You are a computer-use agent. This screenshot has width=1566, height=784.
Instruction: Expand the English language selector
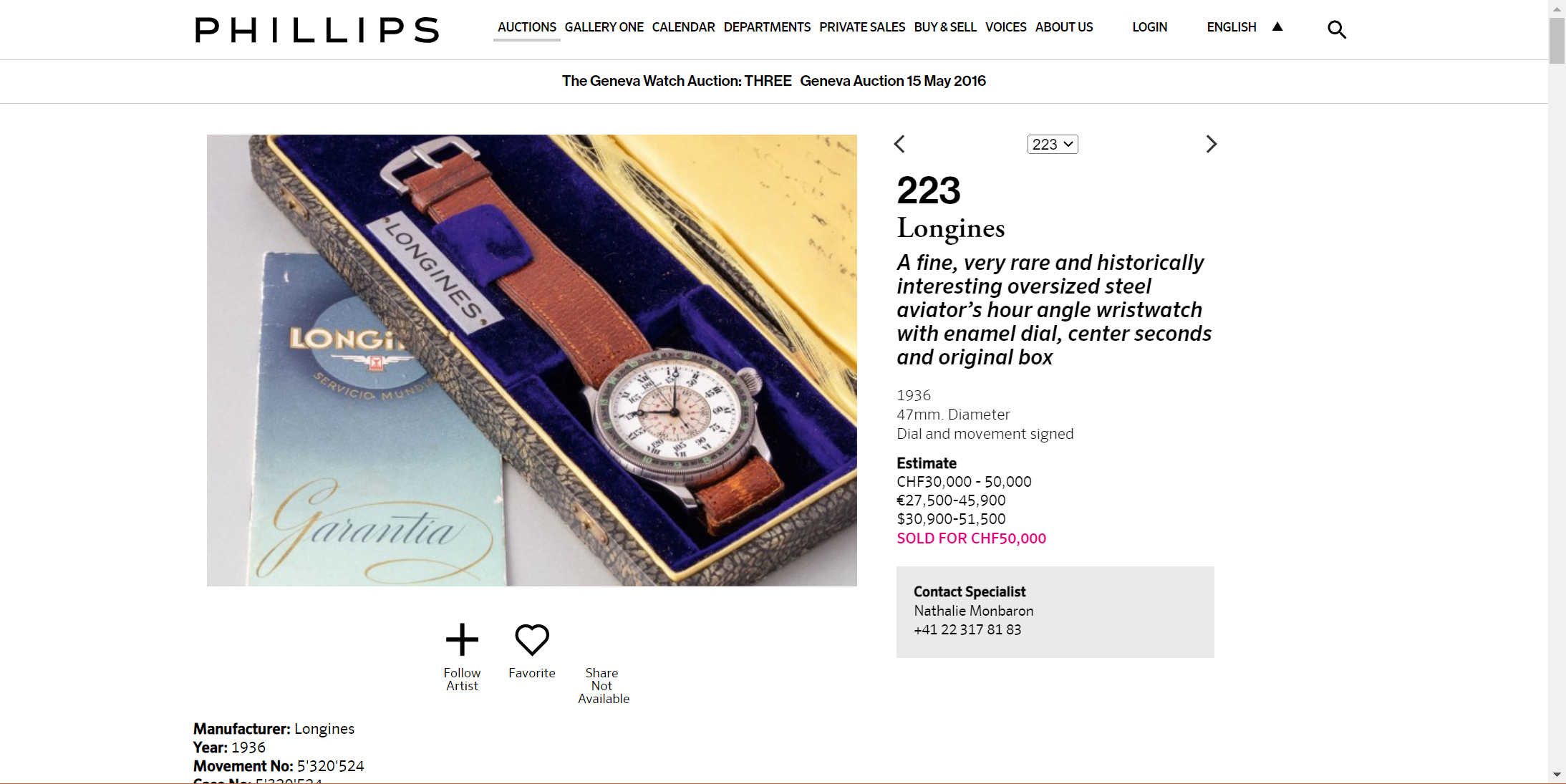pos(1232,27)
